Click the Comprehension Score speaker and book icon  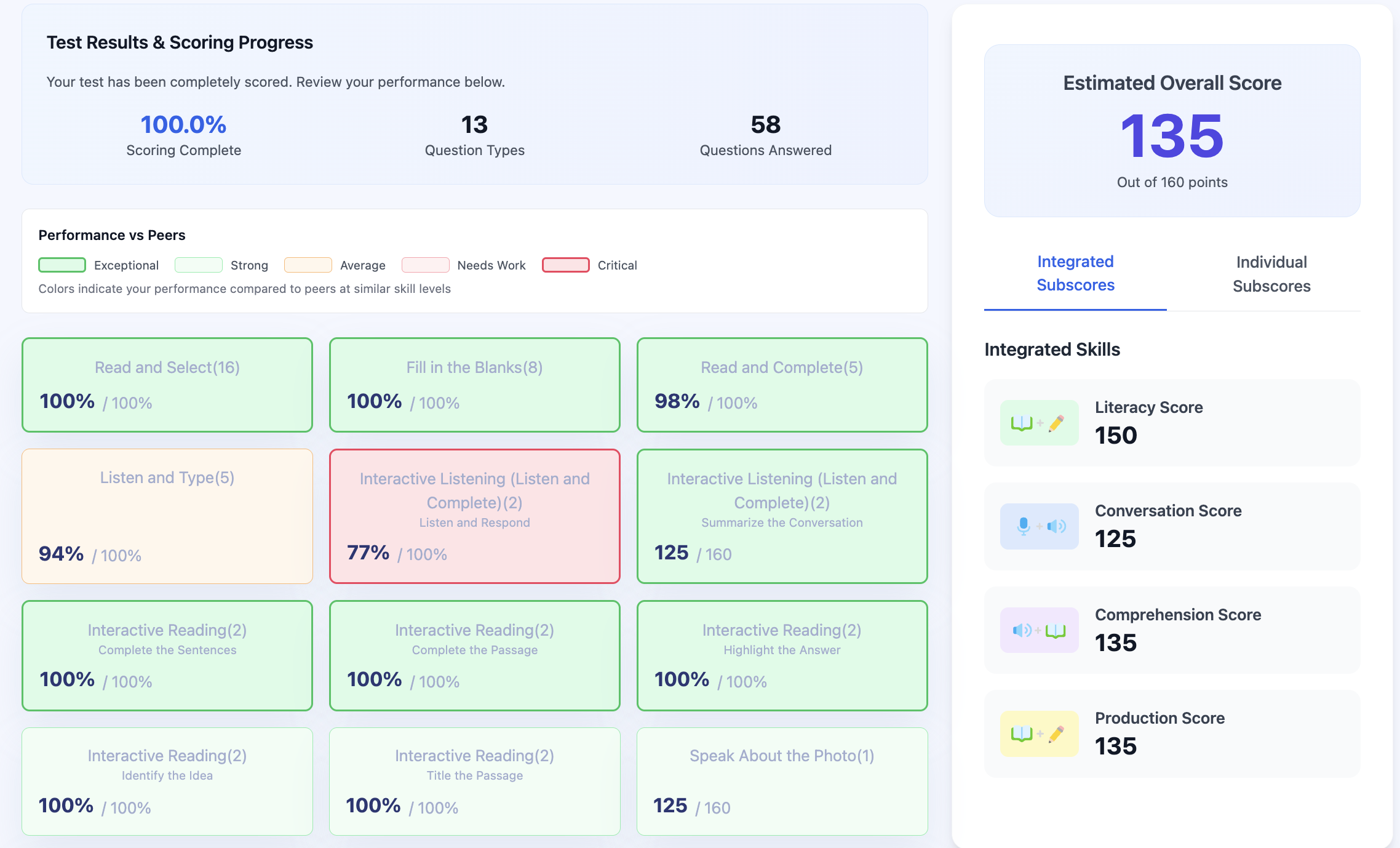pyautogui.click(x=1039, y=630)
